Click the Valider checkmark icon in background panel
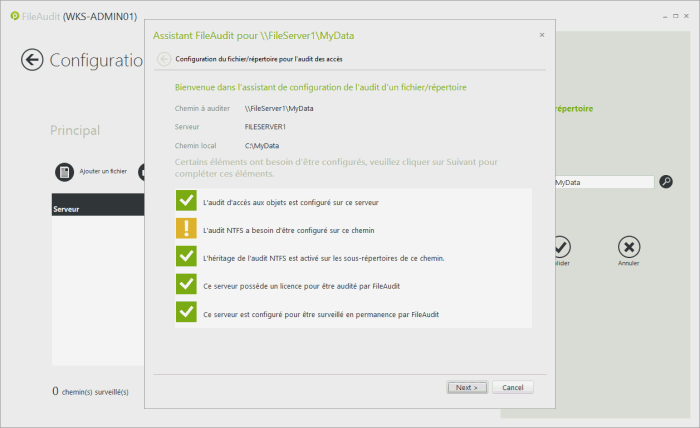 click(x=561, y=247)
